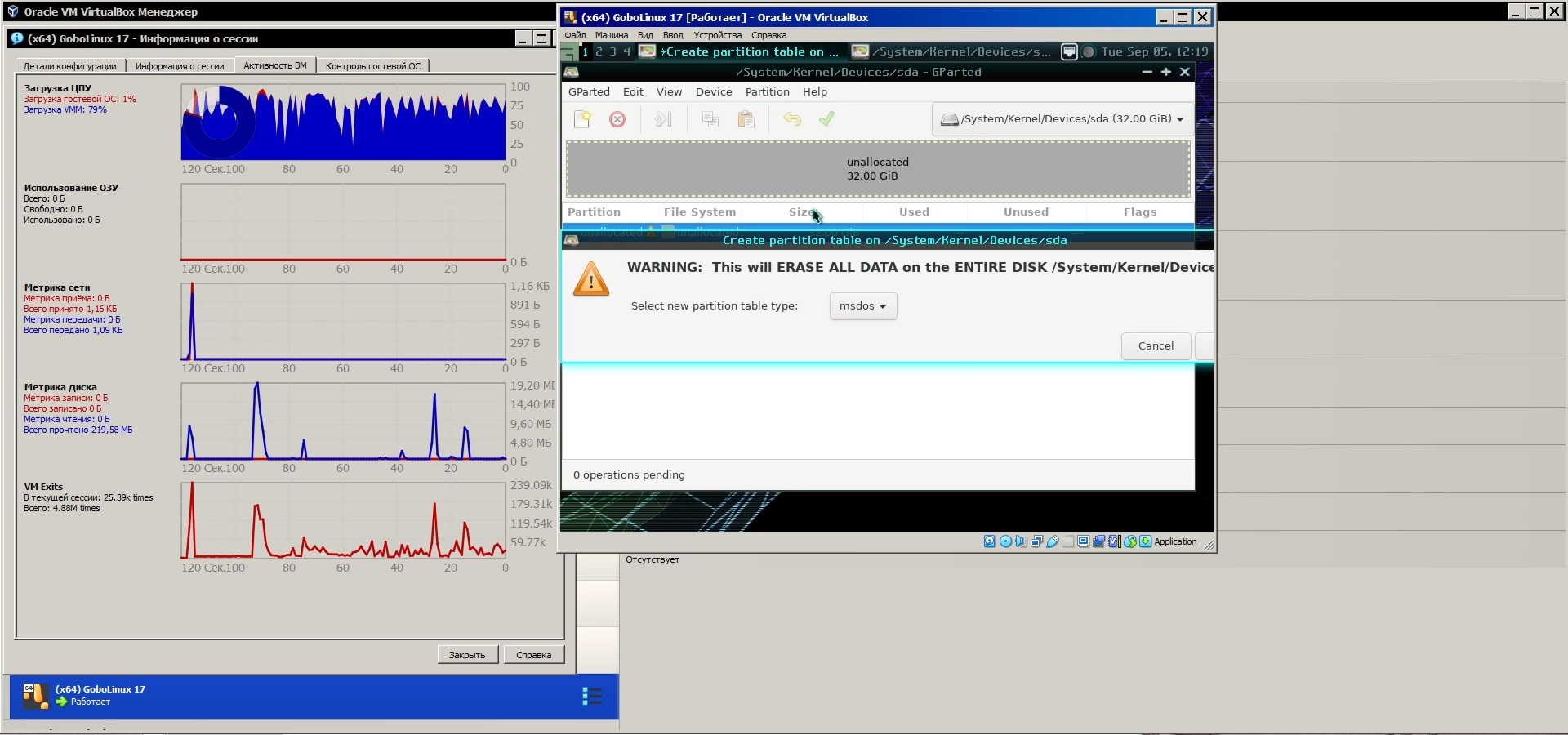Screen dimensions: 1568x735
Task: Click the guest panel menu icon left of workspaces
Action: tap(569, 52)
